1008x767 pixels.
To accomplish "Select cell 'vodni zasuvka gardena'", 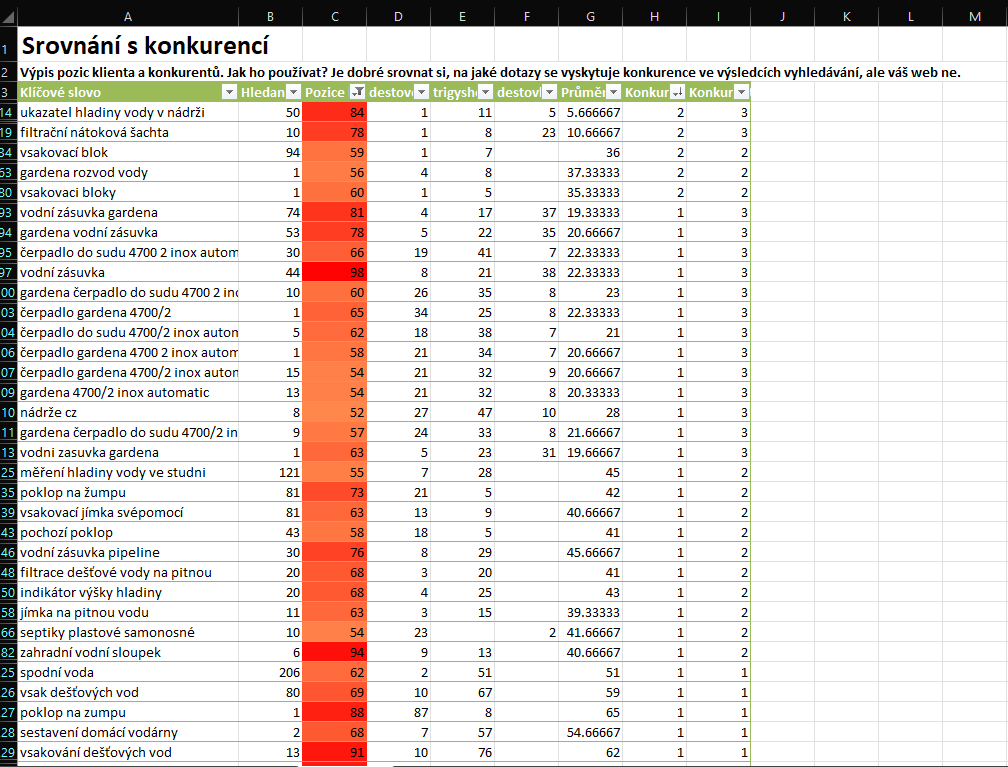I will (x=128, y=453).
